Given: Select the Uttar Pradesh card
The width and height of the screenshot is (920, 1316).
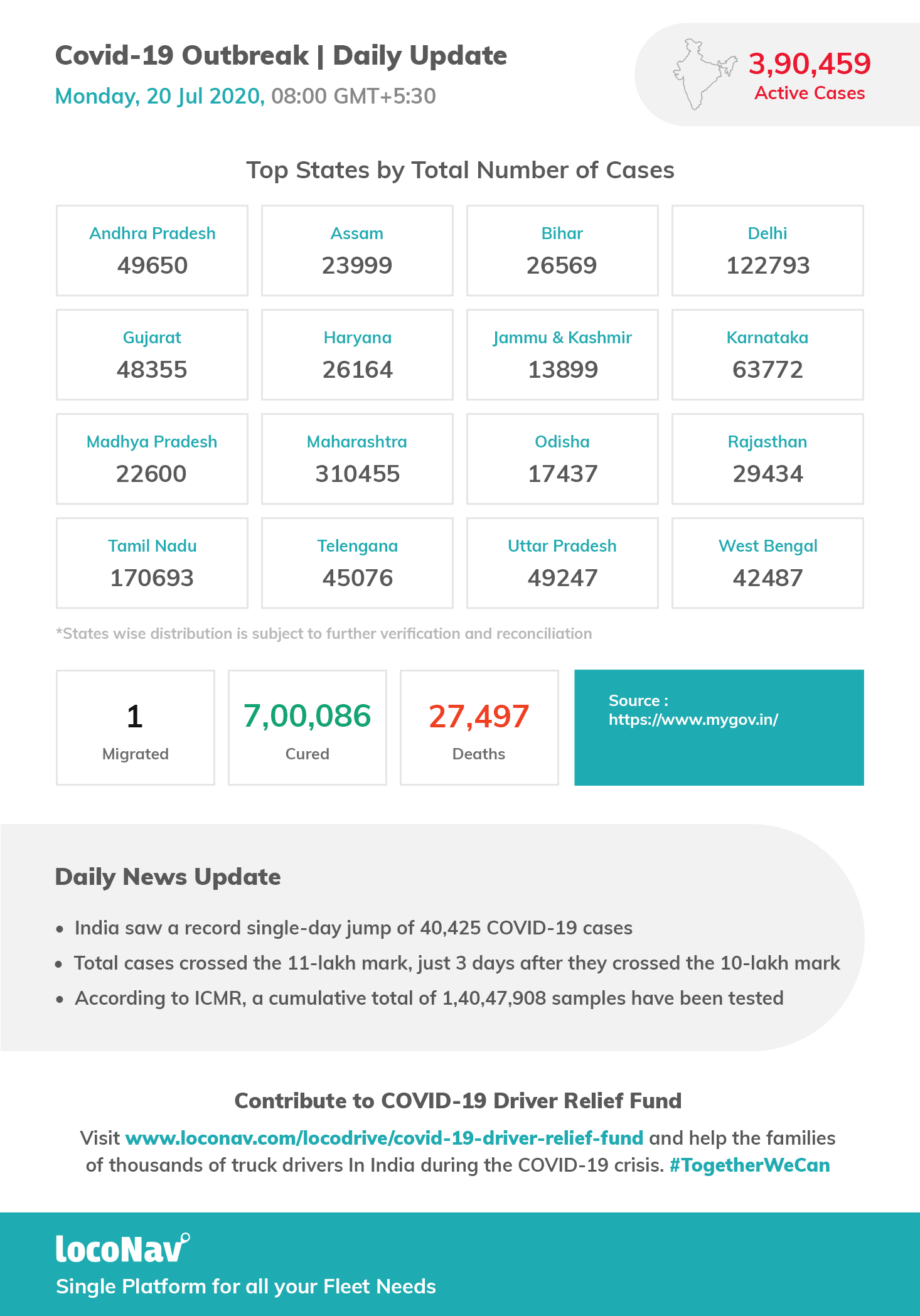Looking at the screenshot, I should tap(562, 562).
